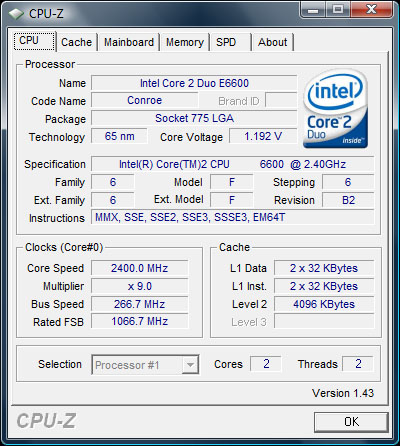The width and height of the screenshot is (400, 446).
Task: Click the Core Voltage value field
Action: click(263, 136)
